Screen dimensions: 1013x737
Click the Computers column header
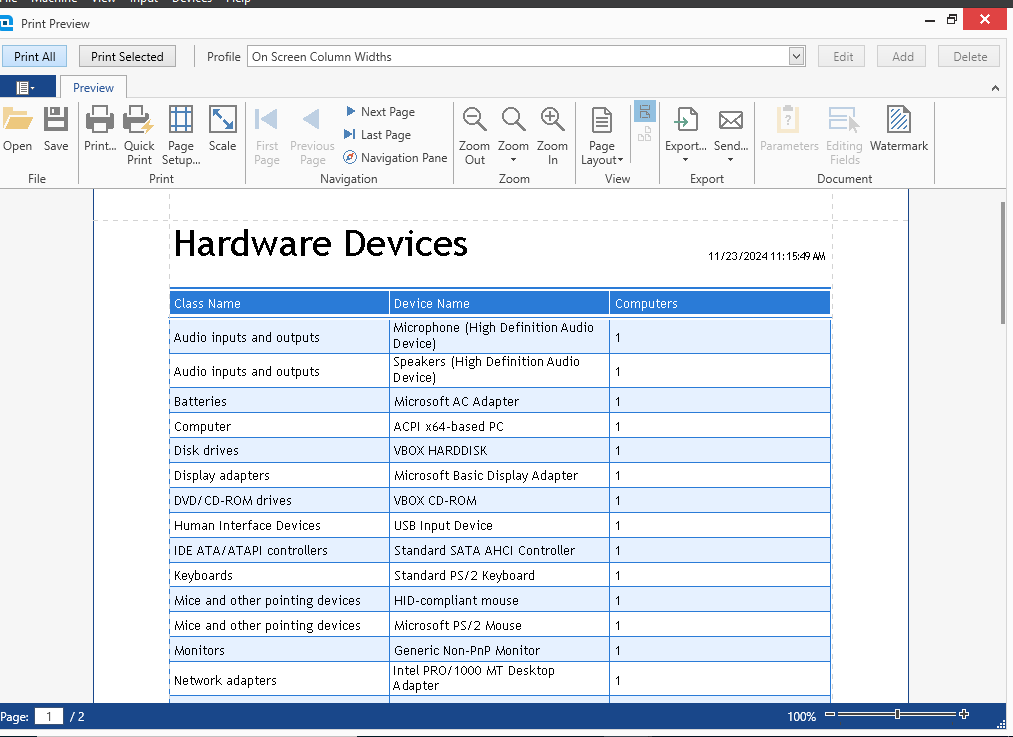(720, 303)
